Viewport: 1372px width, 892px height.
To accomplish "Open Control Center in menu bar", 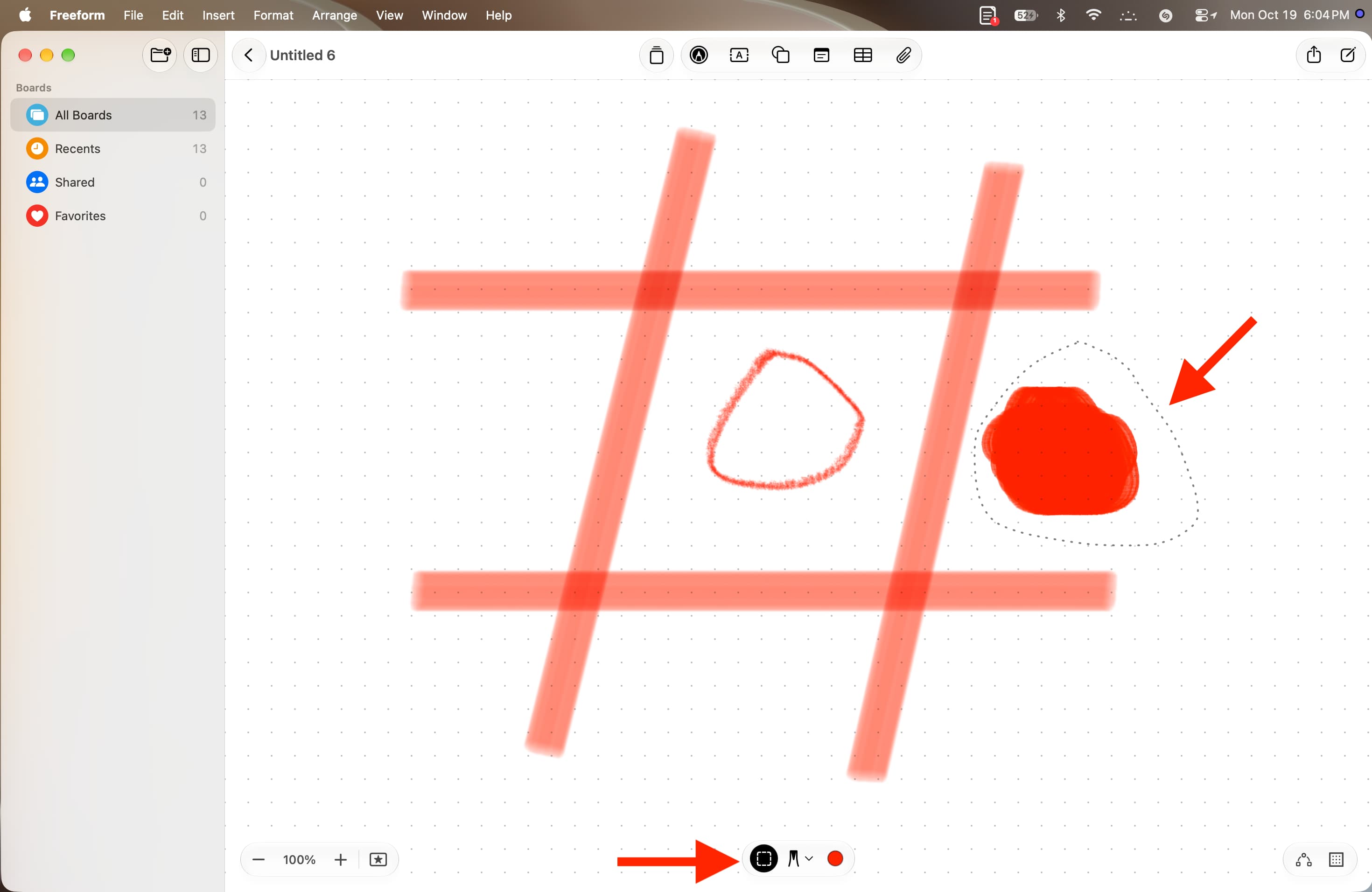I will pos(1205,15).
